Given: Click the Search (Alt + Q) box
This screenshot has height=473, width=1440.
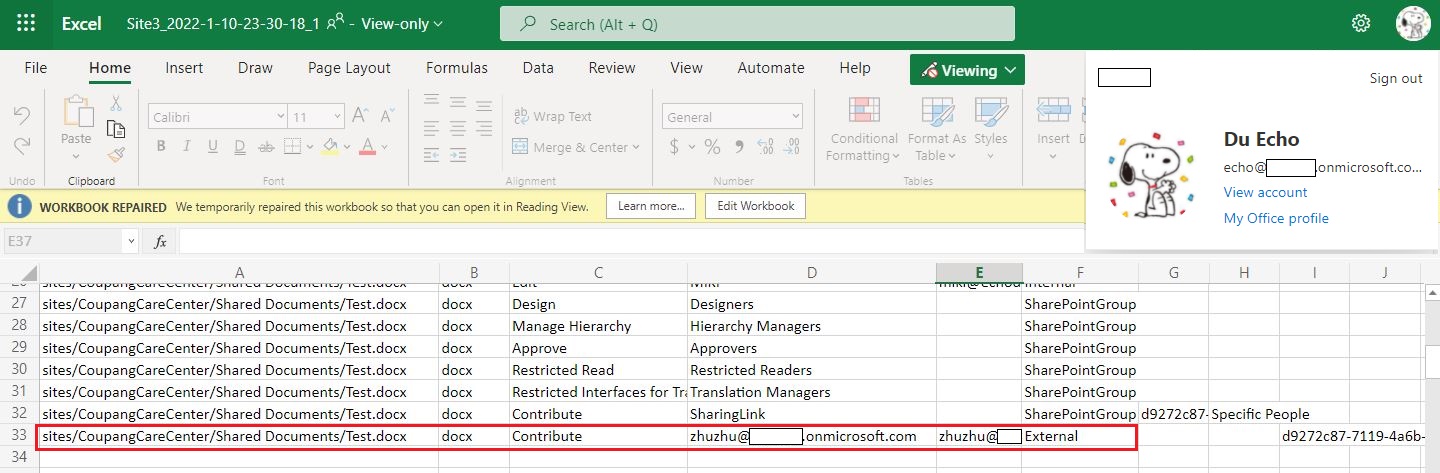Looking at the screenshot, I should 757,23.
